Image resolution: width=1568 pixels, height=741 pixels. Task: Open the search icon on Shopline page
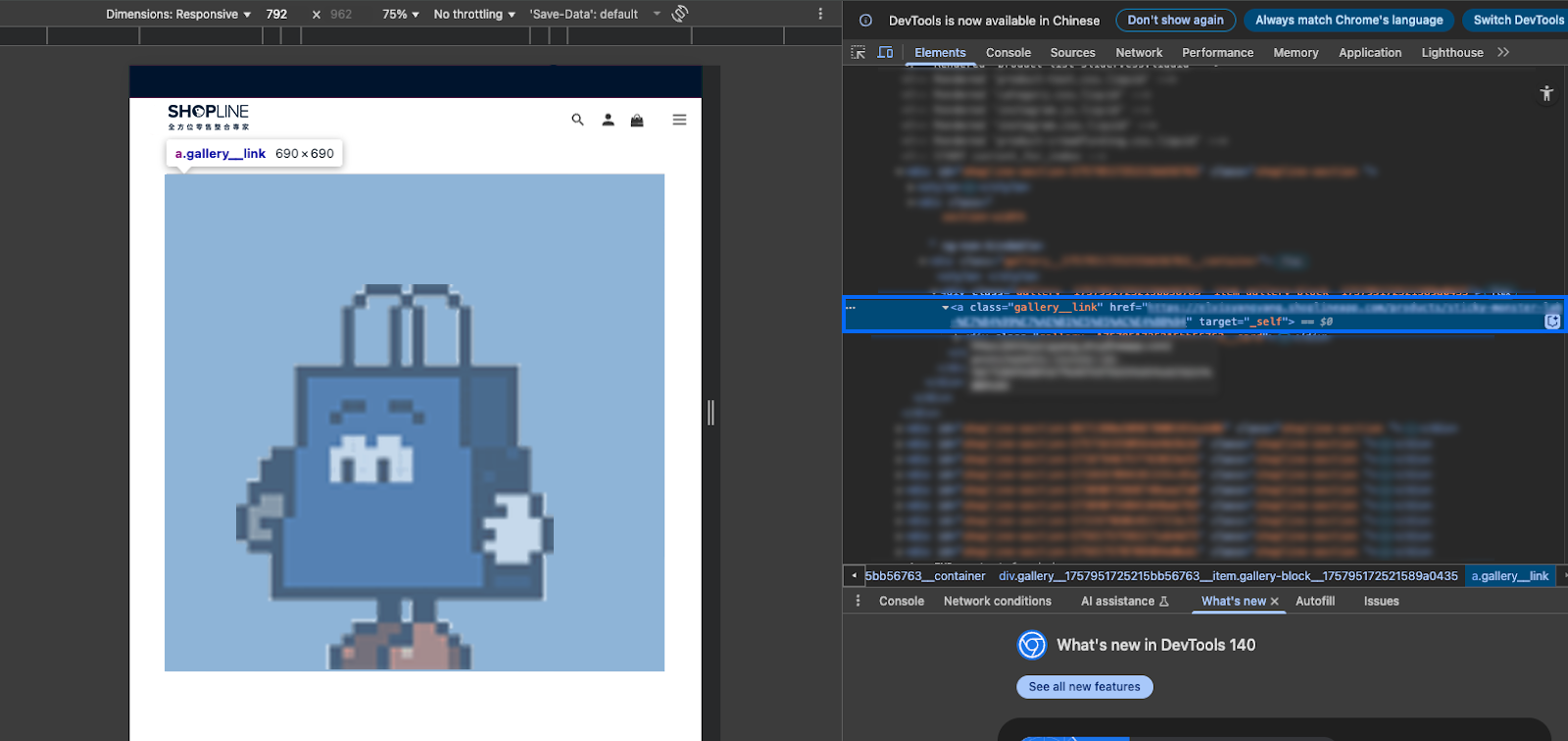pyautogui.click(x=577, y=120)
